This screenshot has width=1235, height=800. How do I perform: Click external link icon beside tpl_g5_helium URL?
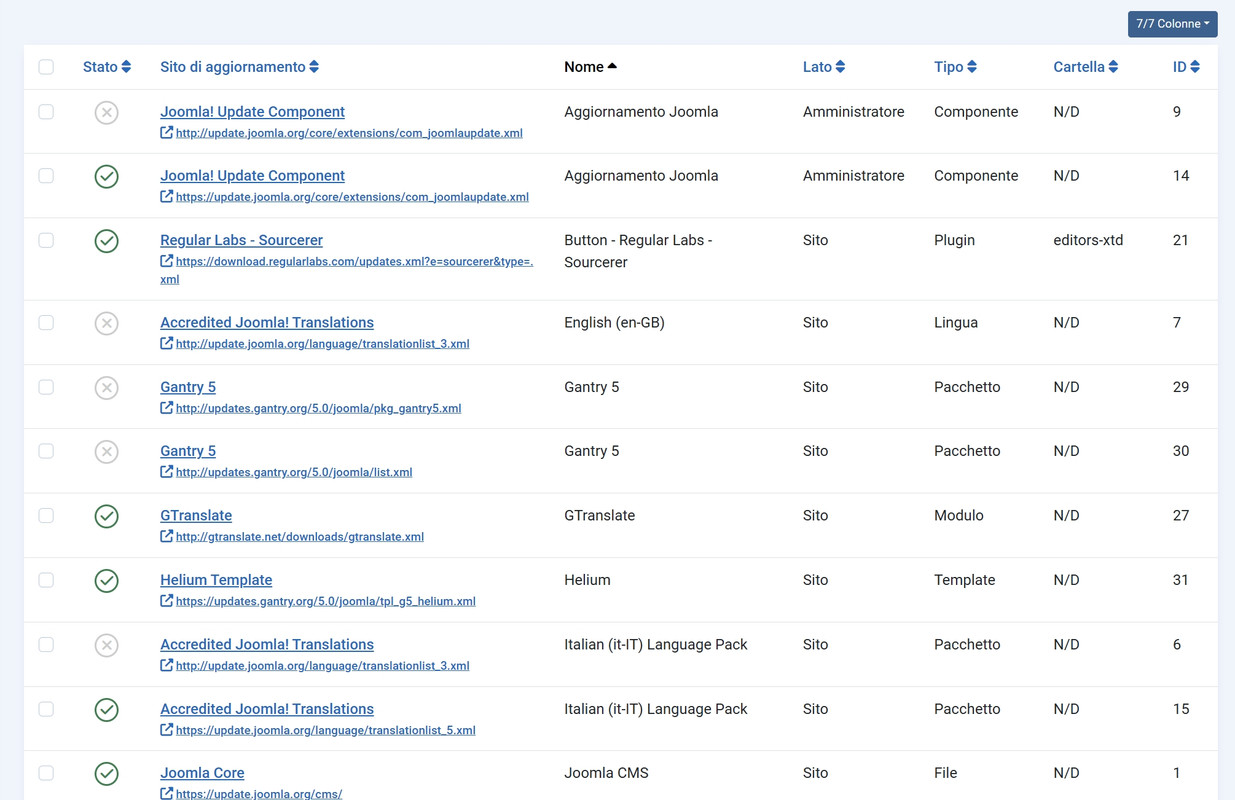167,600
